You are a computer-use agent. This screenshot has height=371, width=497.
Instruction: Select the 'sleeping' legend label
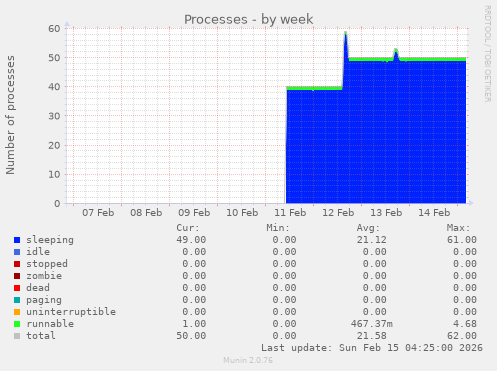coord(50,240)
